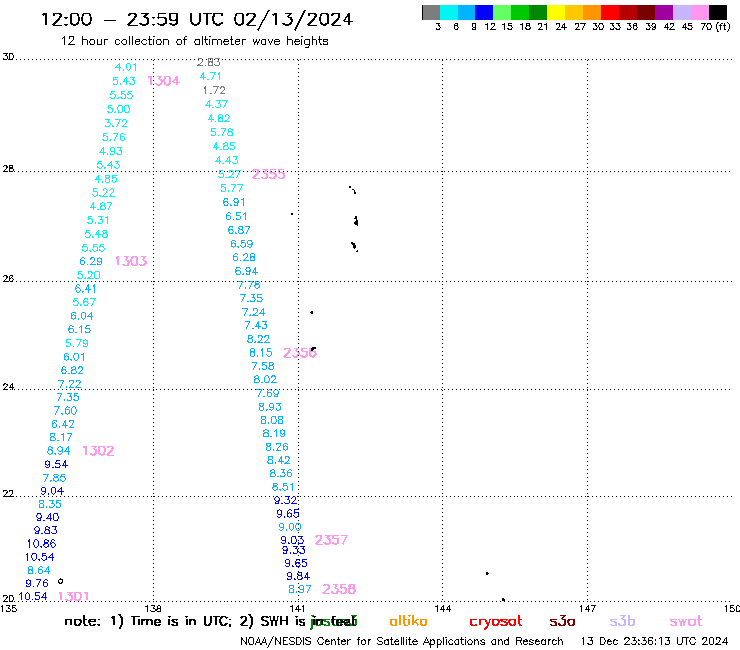Select the wave height value '7.76'
The height and width of the screenshot is (650, 740).
(x=249, y=285)
